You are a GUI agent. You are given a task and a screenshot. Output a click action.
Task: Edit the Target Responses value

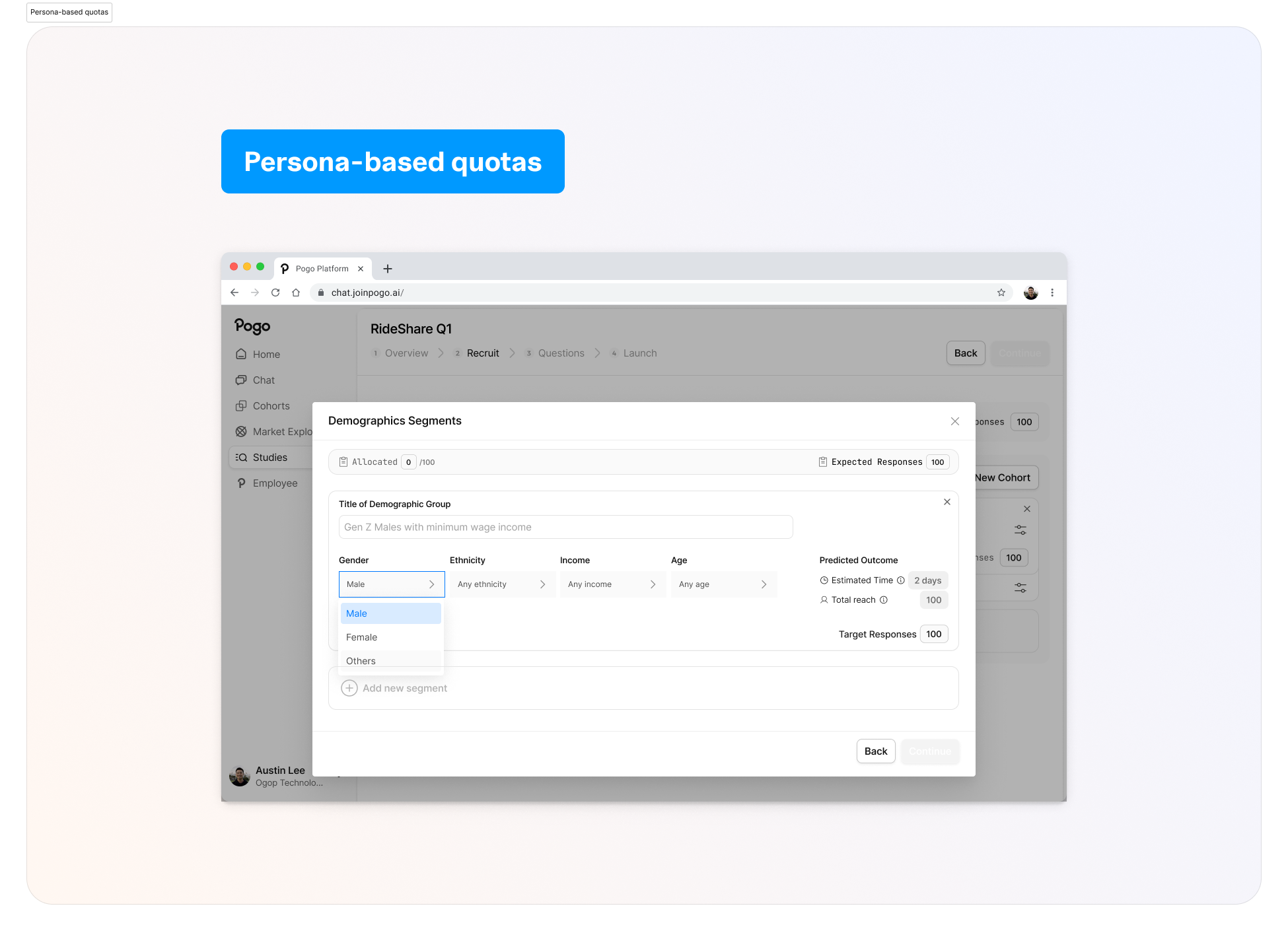(x=934, y=635)
